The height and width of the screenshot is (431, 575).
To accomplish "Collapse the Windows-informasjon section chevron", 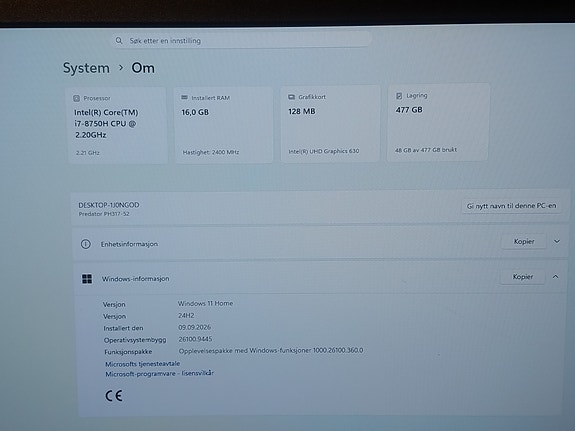I will 556,277.
